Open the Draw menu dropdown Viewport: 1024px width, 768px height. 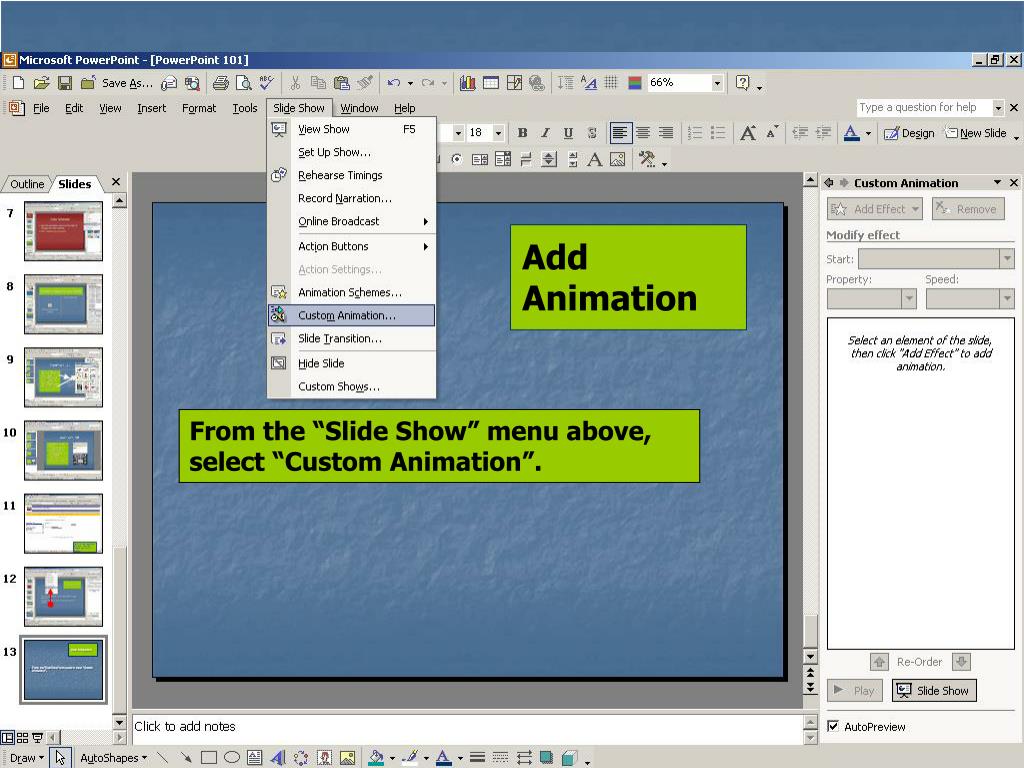(27, 758)
